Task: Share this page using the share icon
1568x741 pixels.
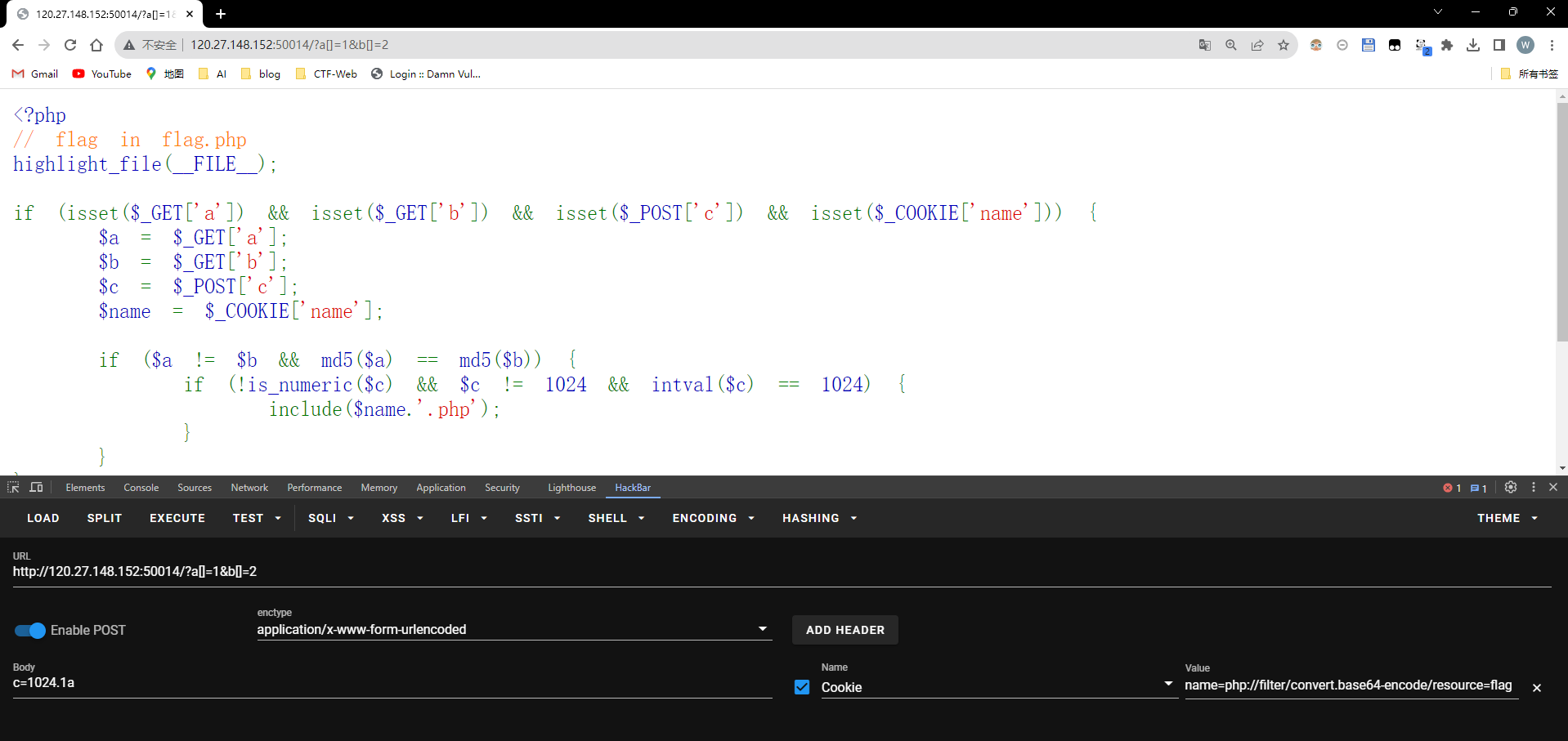Action: tap(1257, 45)
